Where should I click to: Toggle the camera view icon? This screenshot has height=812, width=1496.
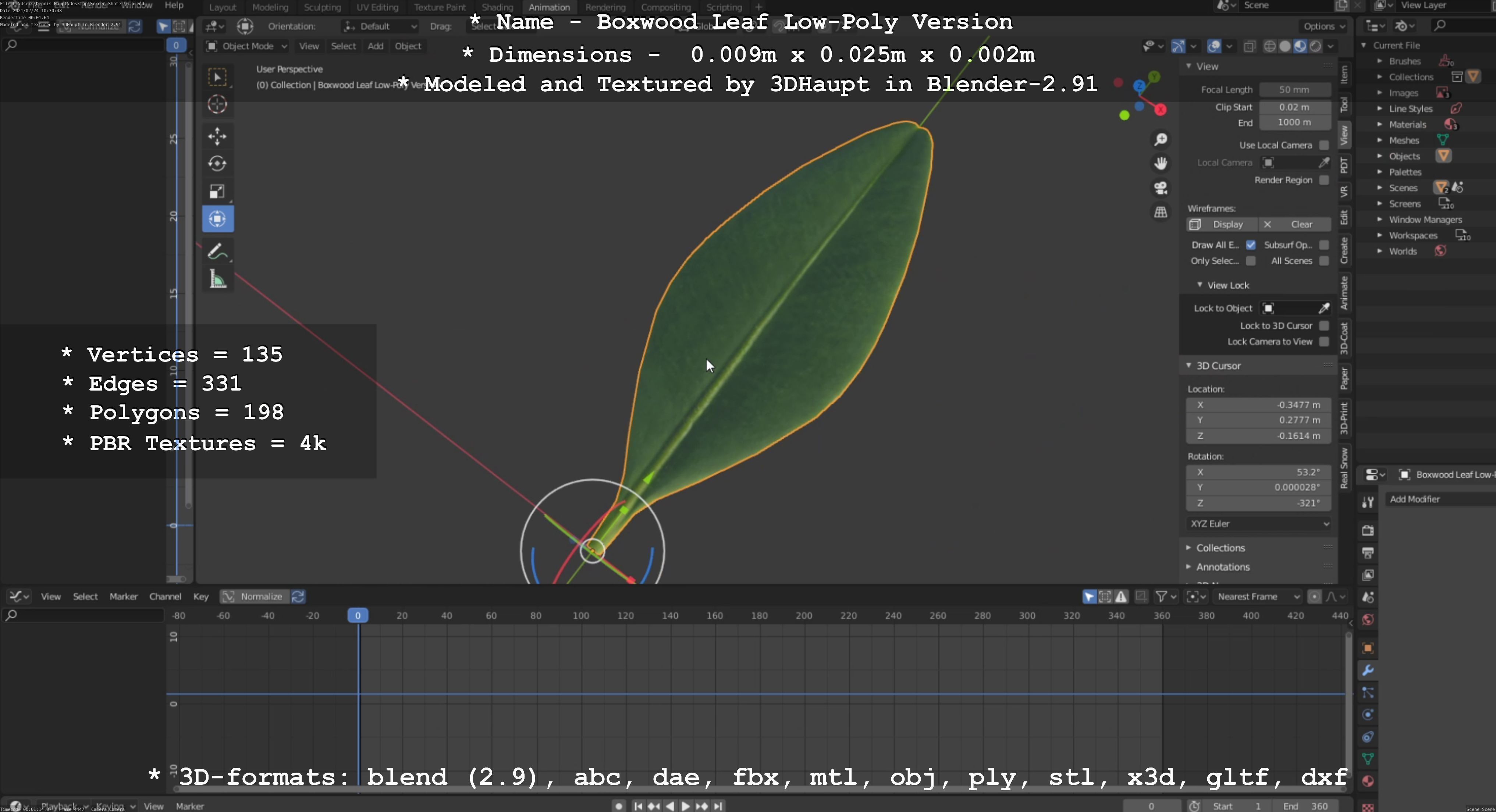click(1161, 188)
